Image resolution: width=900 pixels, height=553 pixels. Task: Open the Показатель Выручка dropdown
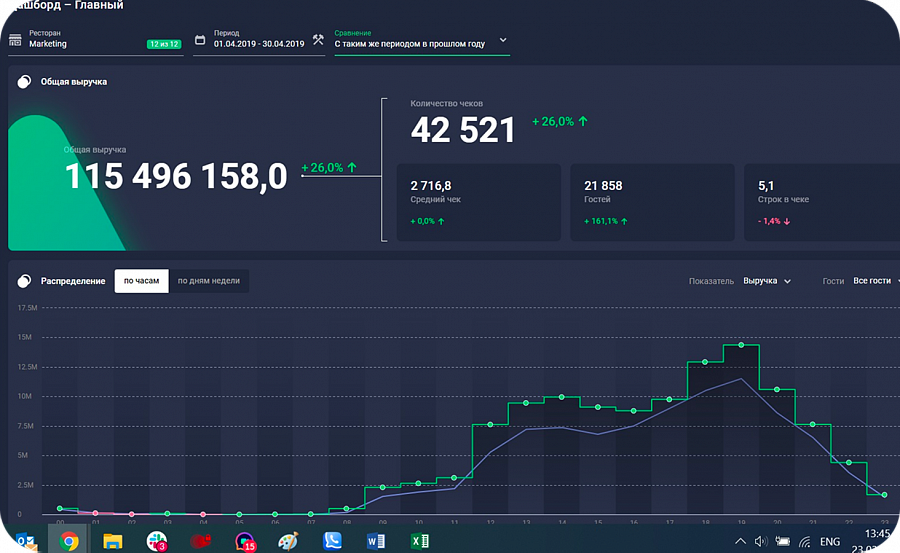coord(767,281)
